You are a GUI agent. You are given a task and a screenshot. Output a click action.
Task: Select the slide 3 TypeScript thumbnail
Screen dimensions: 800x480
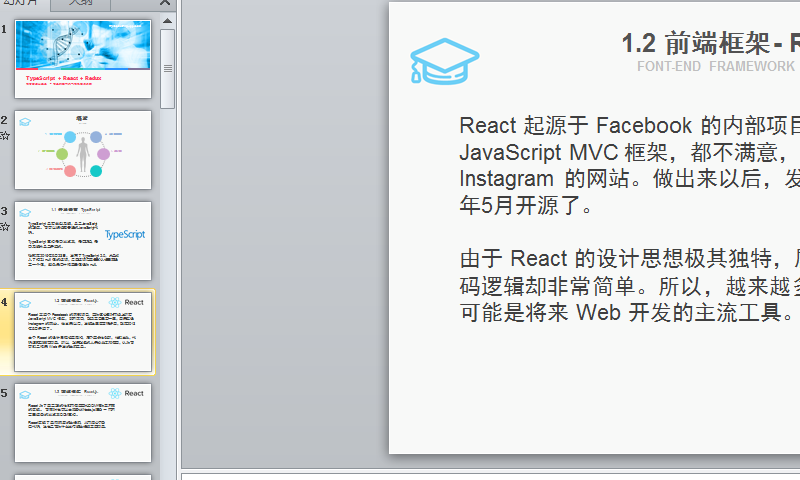pyautogui.click(x=83, y=241)
